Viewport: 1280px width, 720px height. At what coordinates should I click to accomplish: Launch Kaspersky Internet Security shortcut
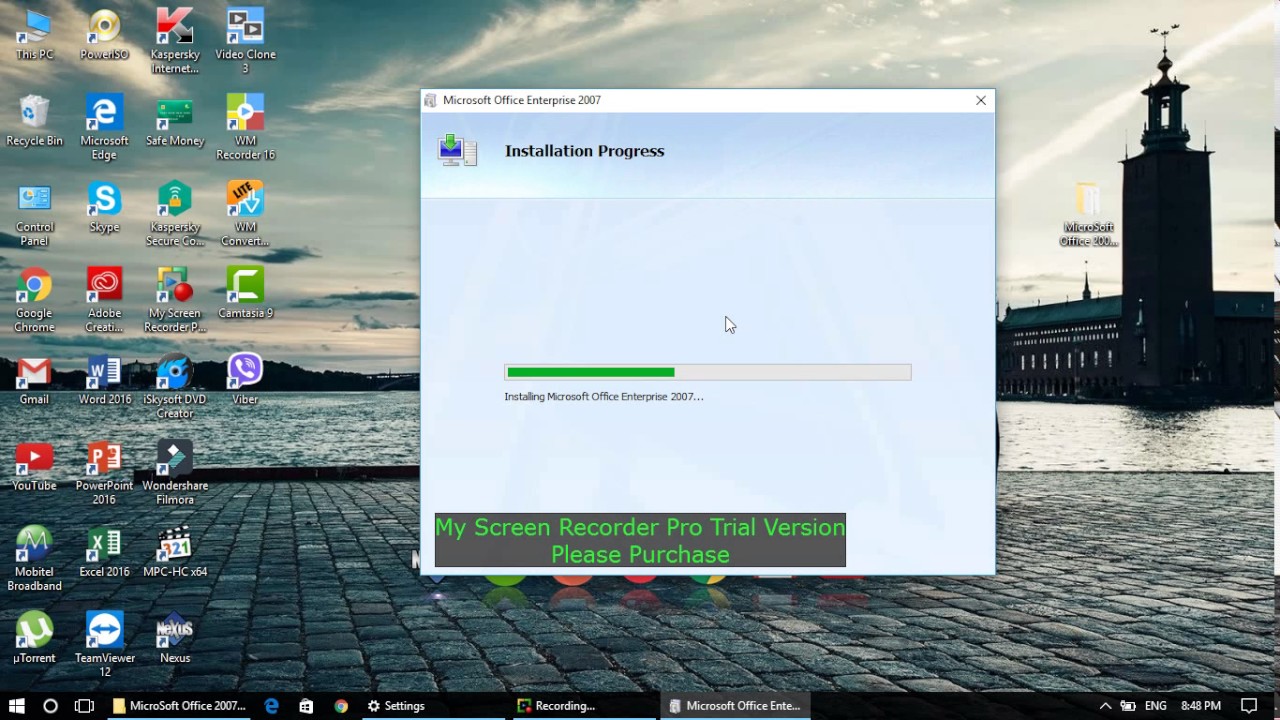pyautogui.click(x=175, y=42)
